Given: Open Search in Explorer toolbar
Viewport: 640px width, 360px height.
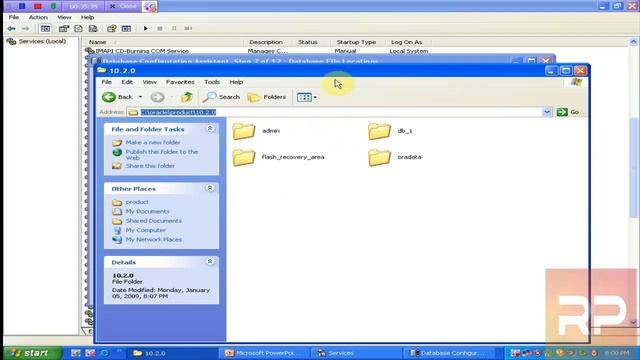Looking at the screenshot, I should coord(221,97).
